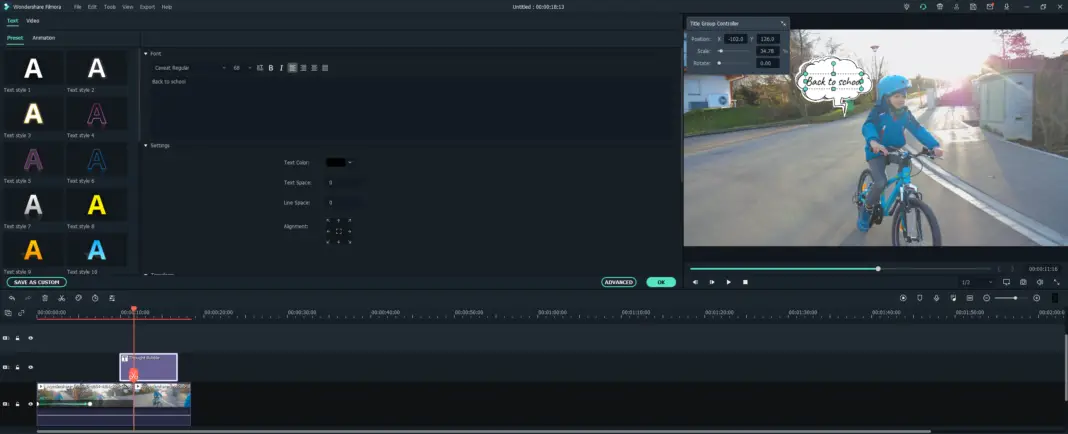Viewport: 1068px width, 434px height.
Task: Click the preview playback progress slider
Action: [x=839, y=268]
